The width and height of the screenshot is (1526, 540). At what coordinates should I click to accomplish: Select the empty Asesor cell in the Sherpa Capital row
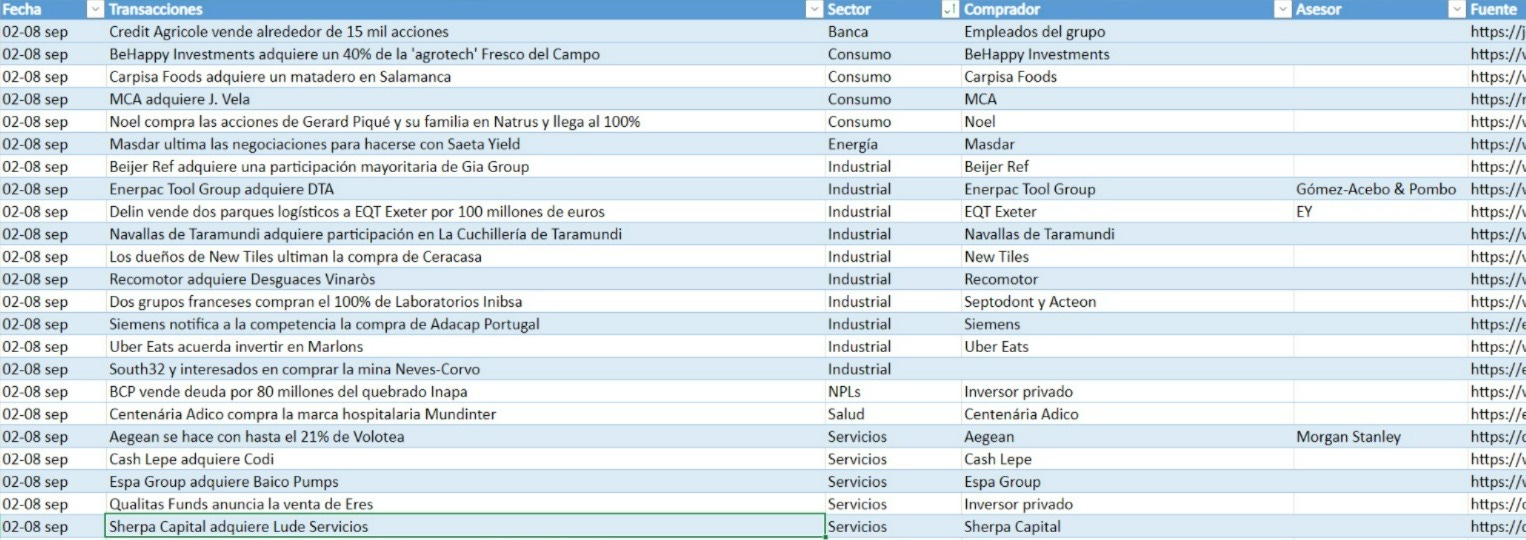coord(1380,527)
